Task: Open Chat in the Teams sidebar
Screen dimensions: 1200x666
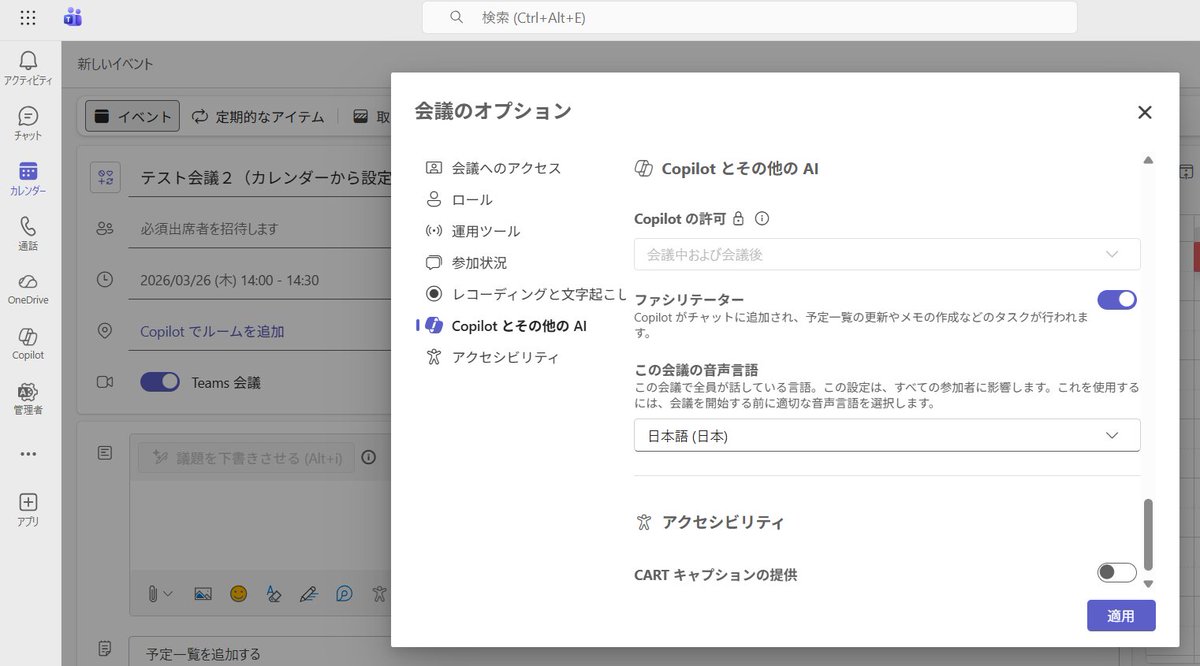Action: [x=28, y=123]
